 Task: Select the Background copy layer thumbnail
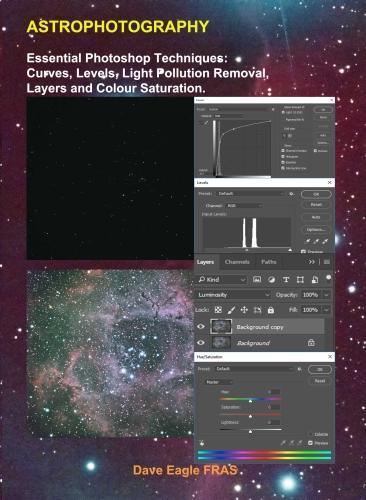221,326
